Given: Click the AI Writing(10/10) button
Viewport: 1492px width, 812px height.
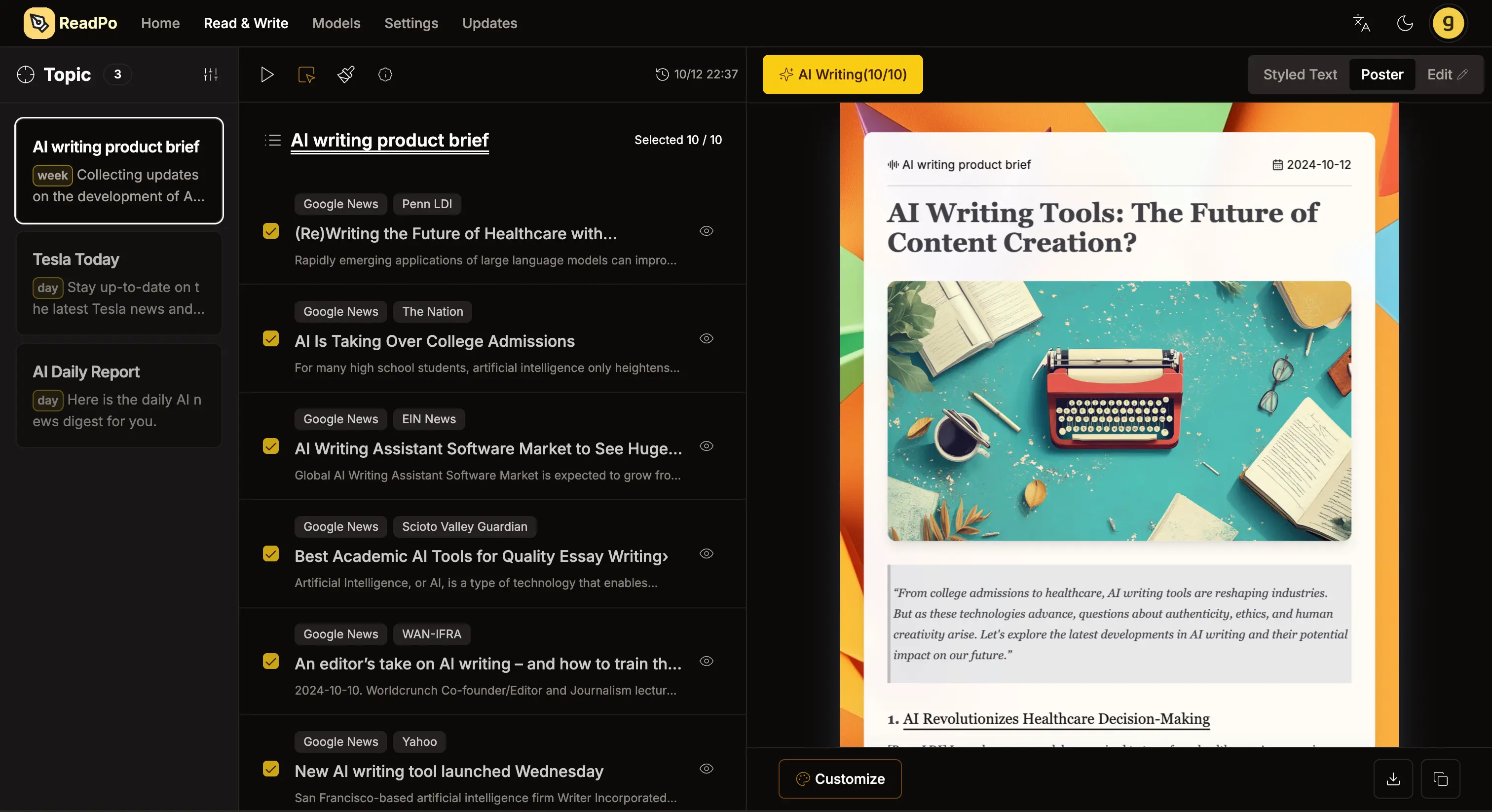Looking at the screenshot, I should click(842, 74).
